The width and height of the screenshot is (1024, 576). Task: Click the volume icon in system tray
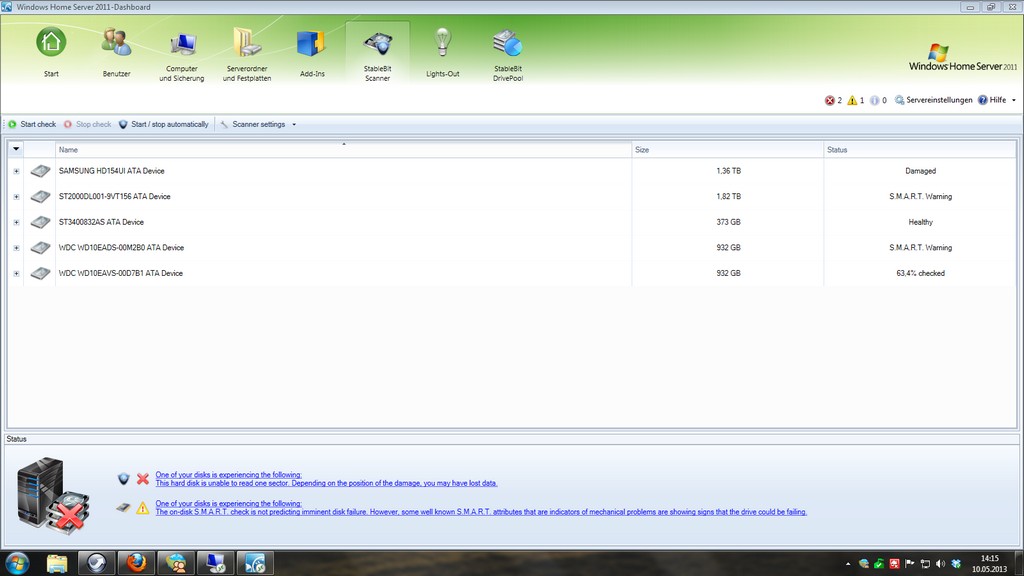(940, 564)
